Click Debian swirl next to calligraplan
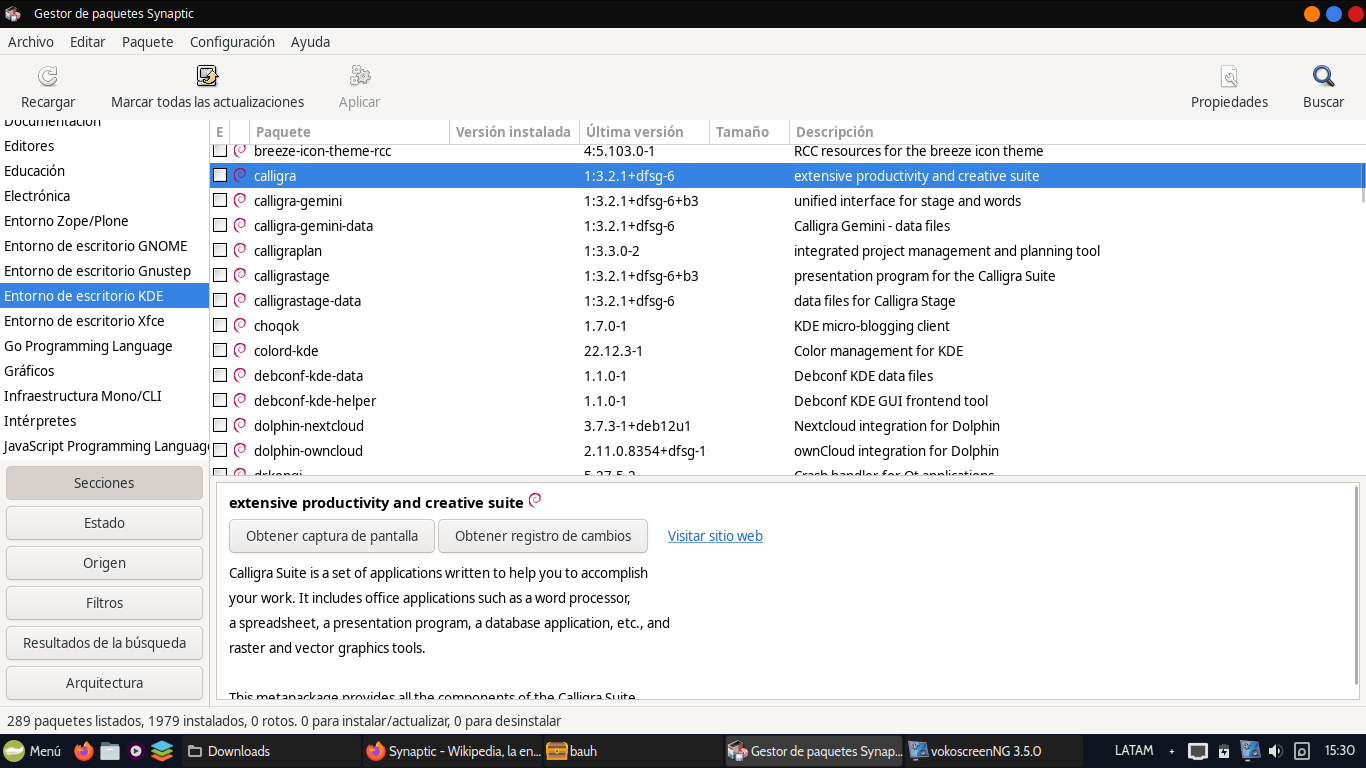 tap(240, 250)
